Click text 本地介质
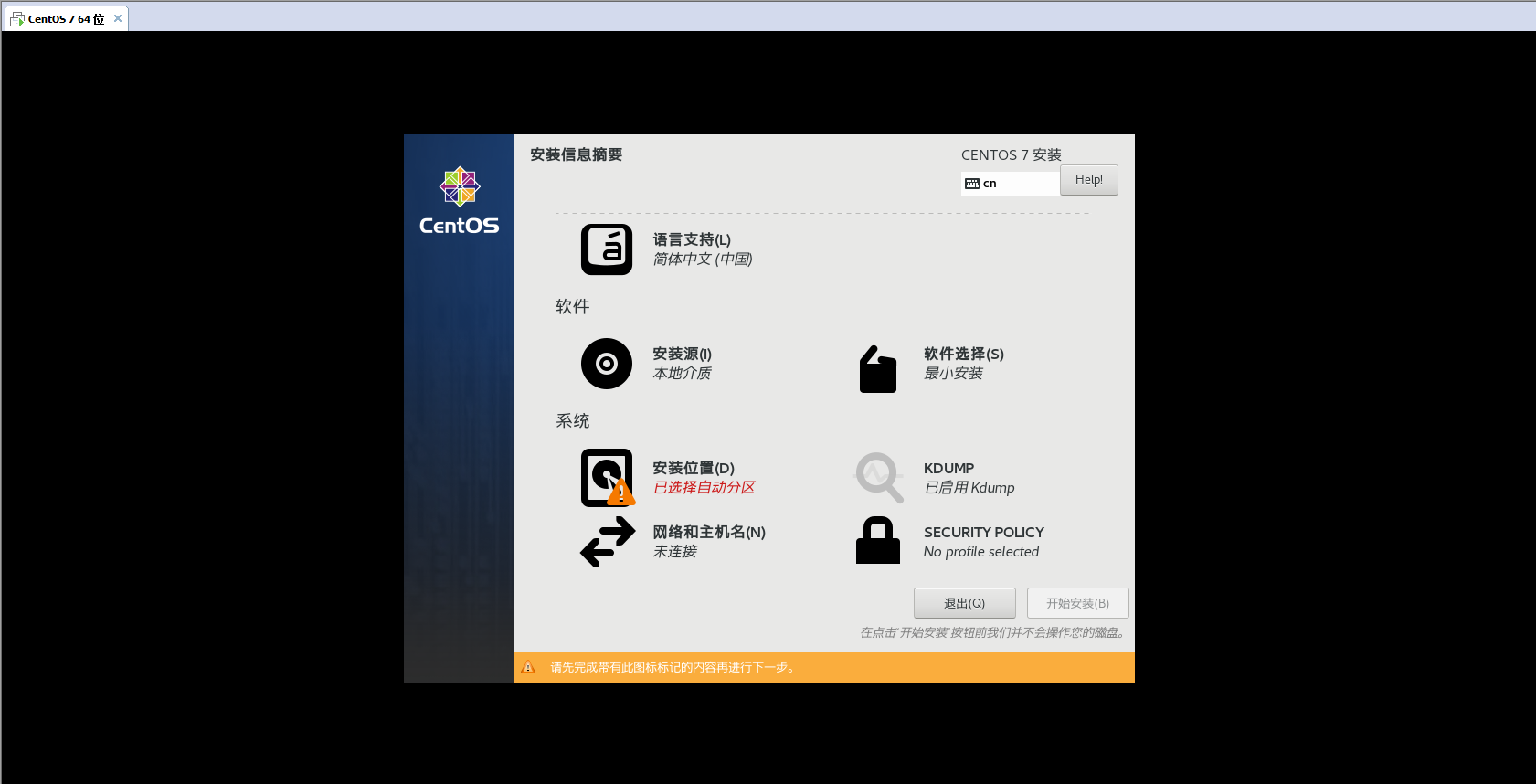This screenshot has width=1536, height=784. click(682, 373)
